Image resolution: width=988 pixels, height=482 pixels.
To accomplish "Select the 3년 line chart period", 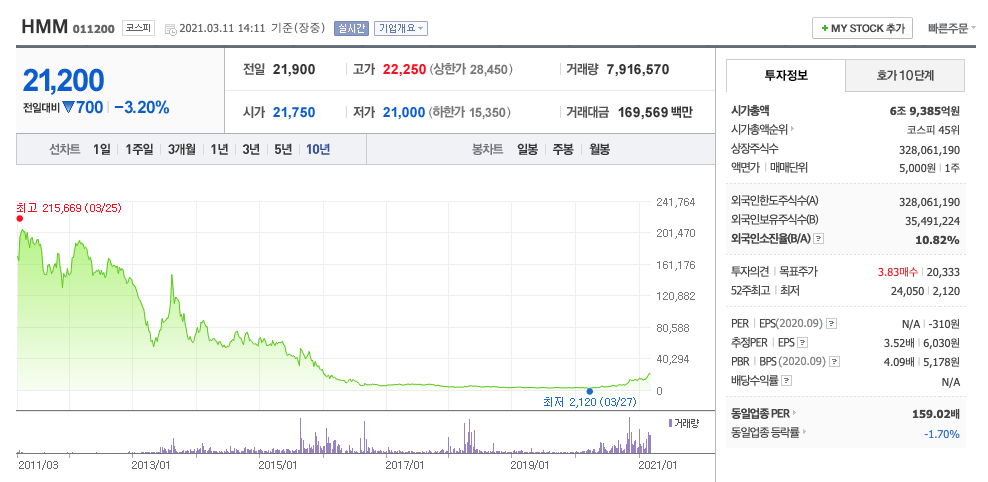I will pos(251,149).
